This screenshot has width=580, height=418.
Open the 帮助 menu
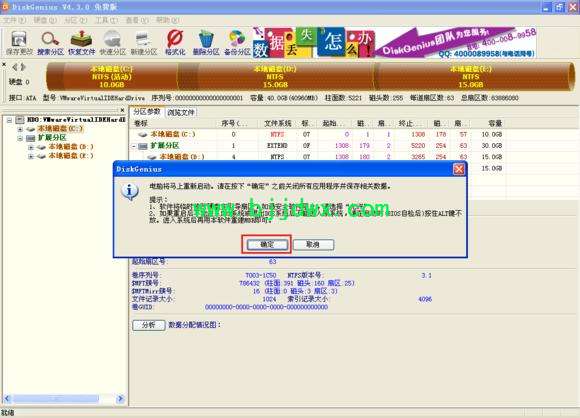[x=168, y=20]
